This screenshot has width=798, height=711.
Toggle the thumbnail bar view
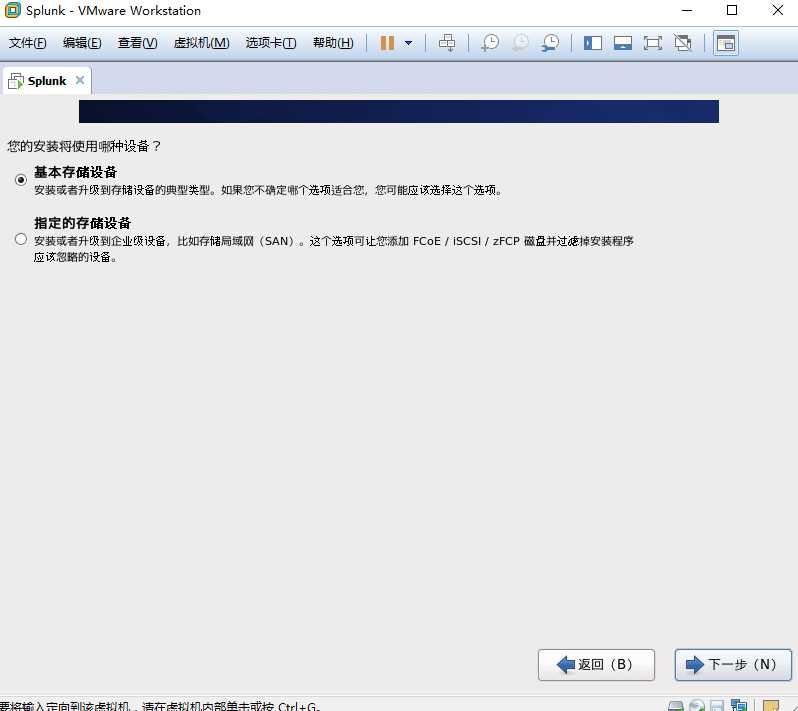(x=622, y=43)
